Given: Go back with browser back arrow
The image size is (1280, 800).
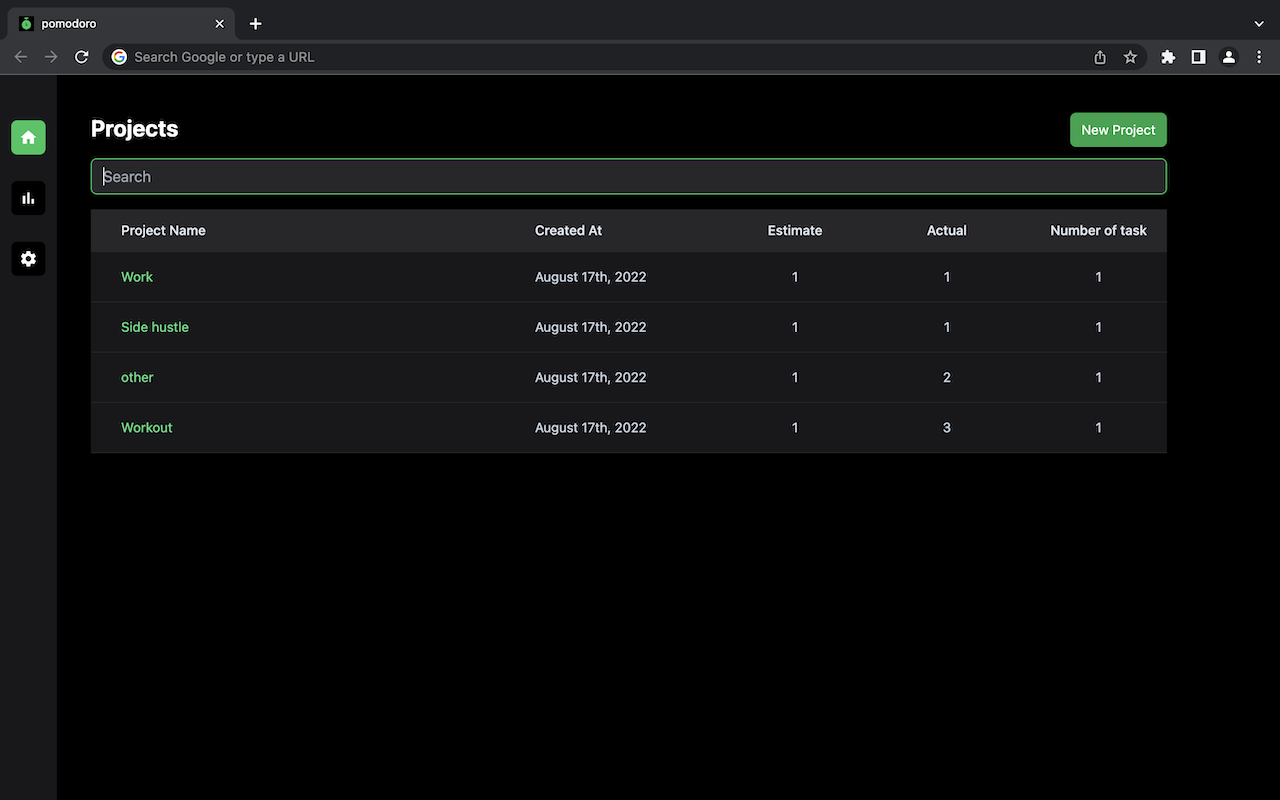Looking at the screenshot, I should tap(21, 57).
